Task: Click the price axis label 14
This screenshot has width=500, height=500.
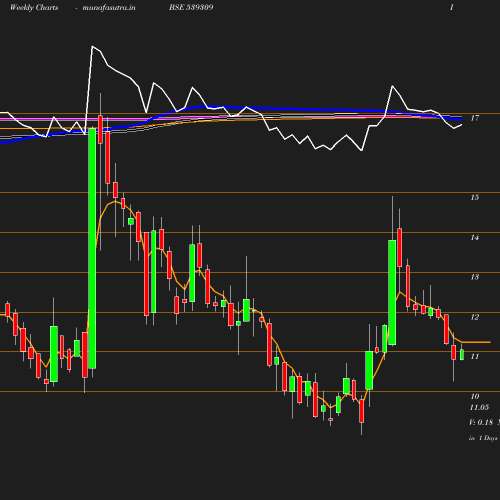Action: [475, 237]
